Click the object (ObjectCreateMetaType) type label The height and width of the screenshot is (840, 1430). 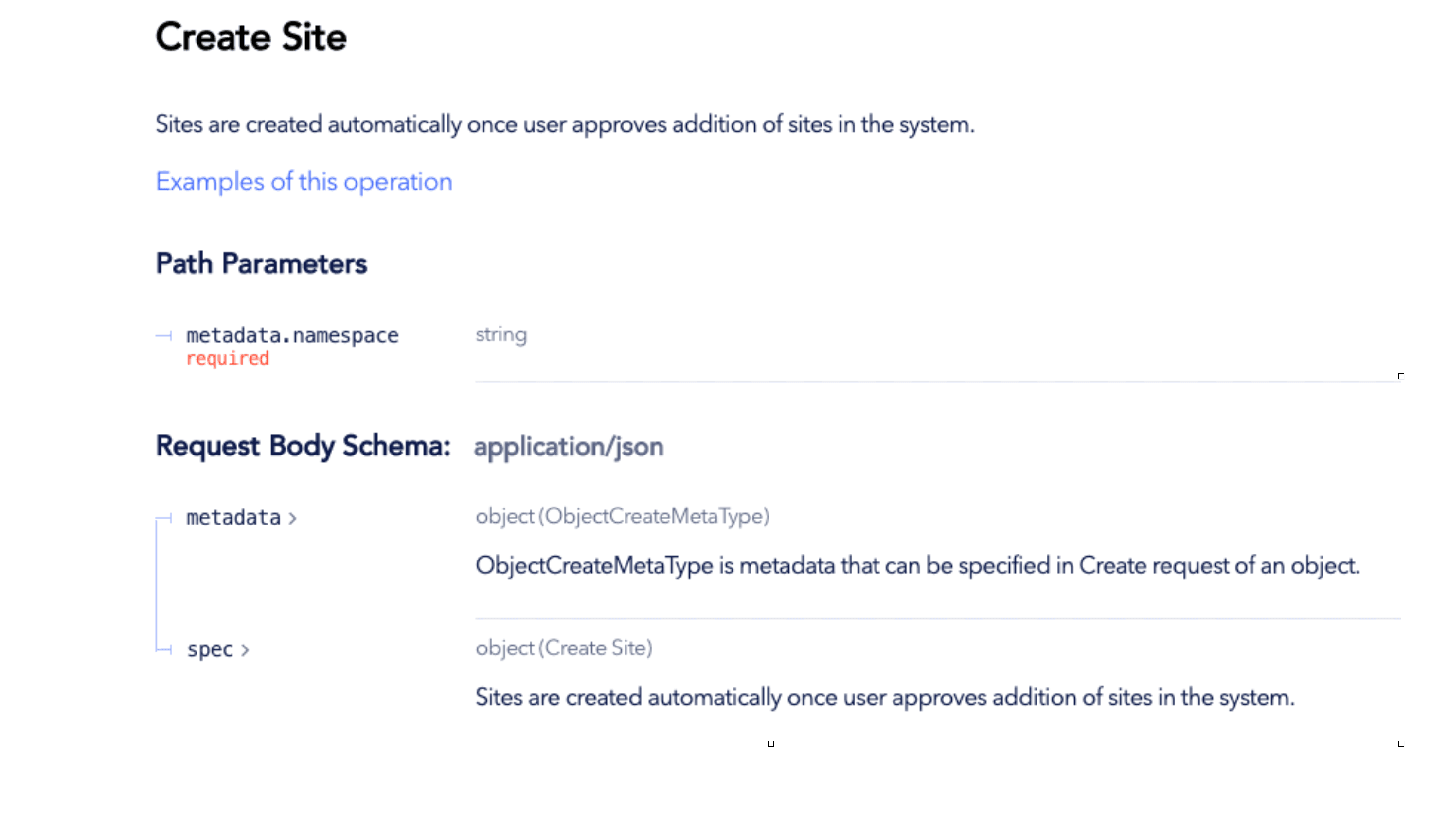pyautogui.click(x=623, y=516)
